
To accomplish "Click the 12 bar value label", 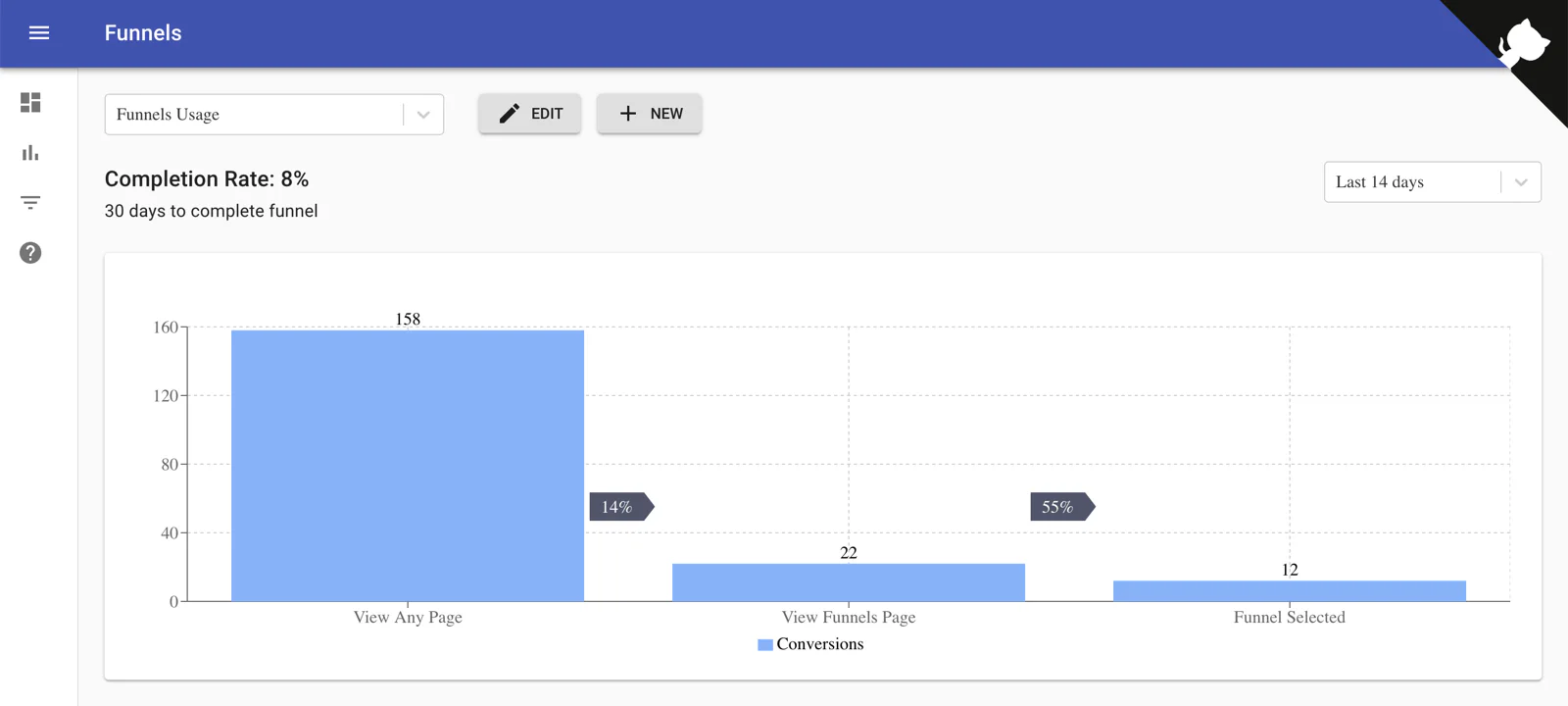I will (1290, 570).
